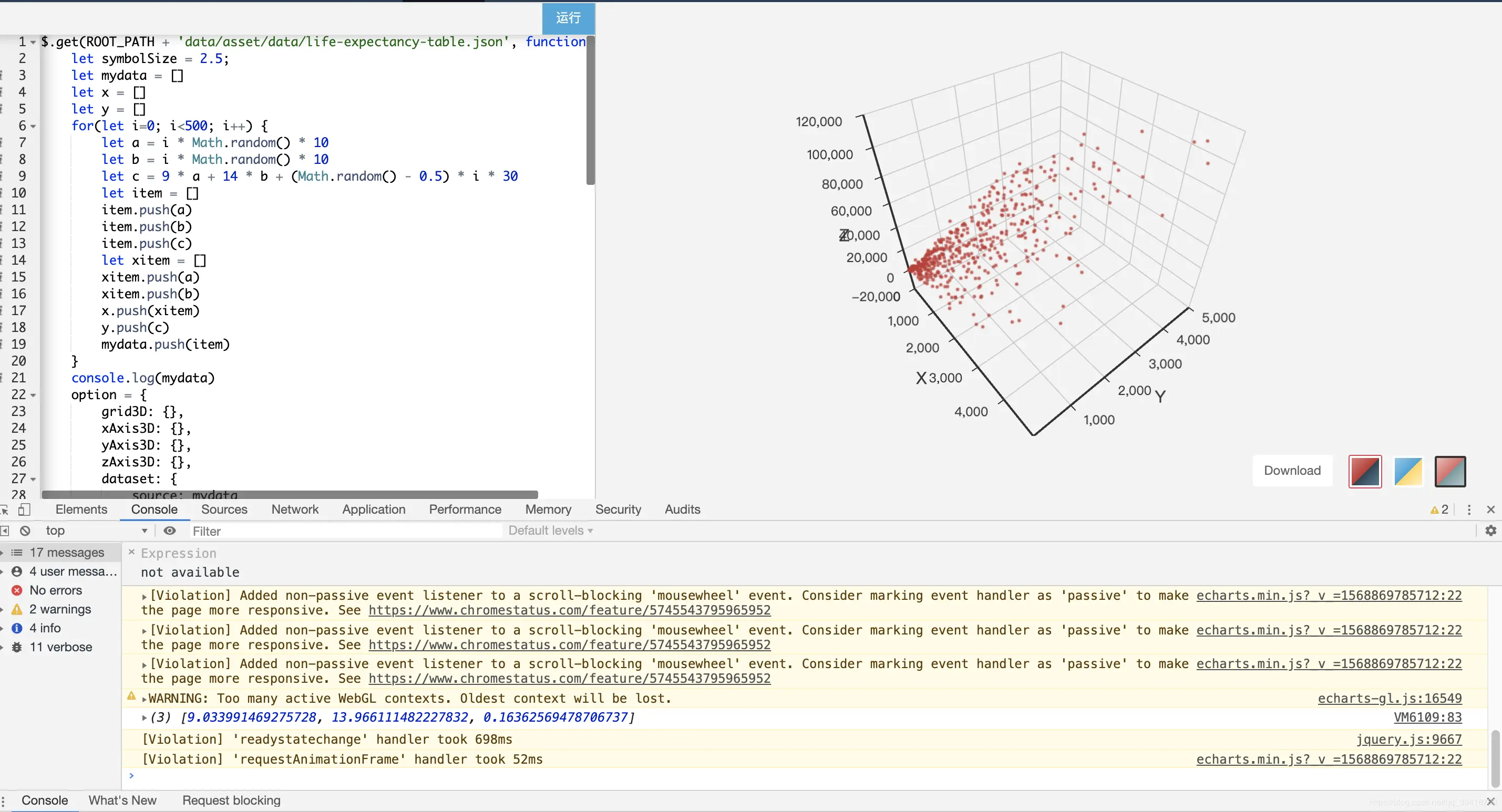Screen dimensions: 1502x812
Task: Open DevTools three-dot customize menu
Action: point(1469,509)
